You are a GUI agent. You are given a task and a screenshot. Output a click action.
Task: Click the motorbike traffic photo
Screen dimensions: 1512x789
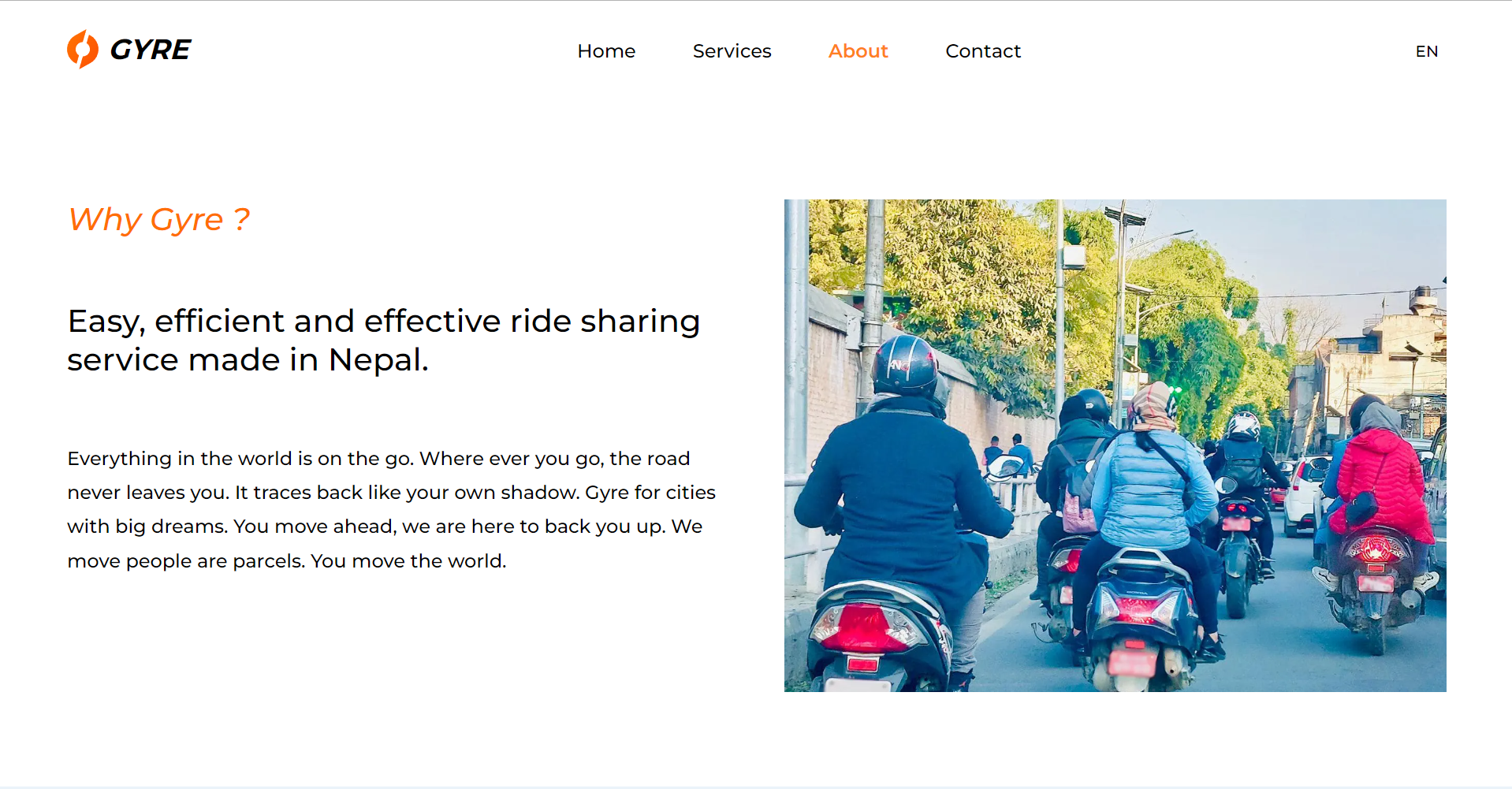click(x=1115, y=445)
